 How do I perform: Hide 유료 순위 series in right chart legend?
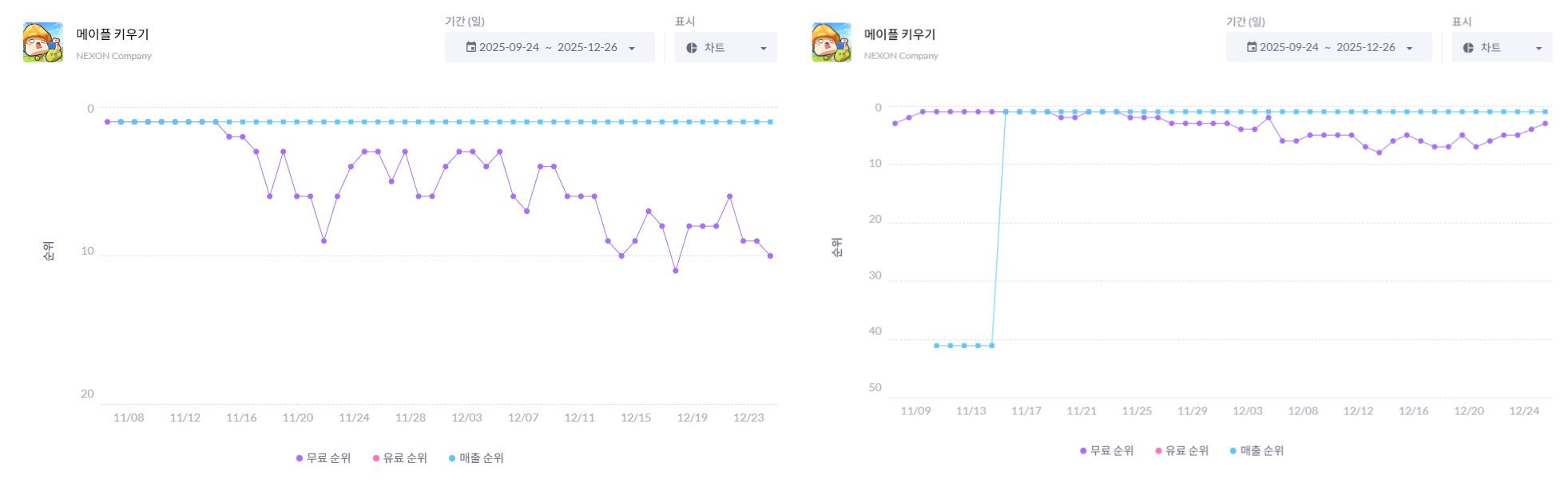pos(1182,451)
